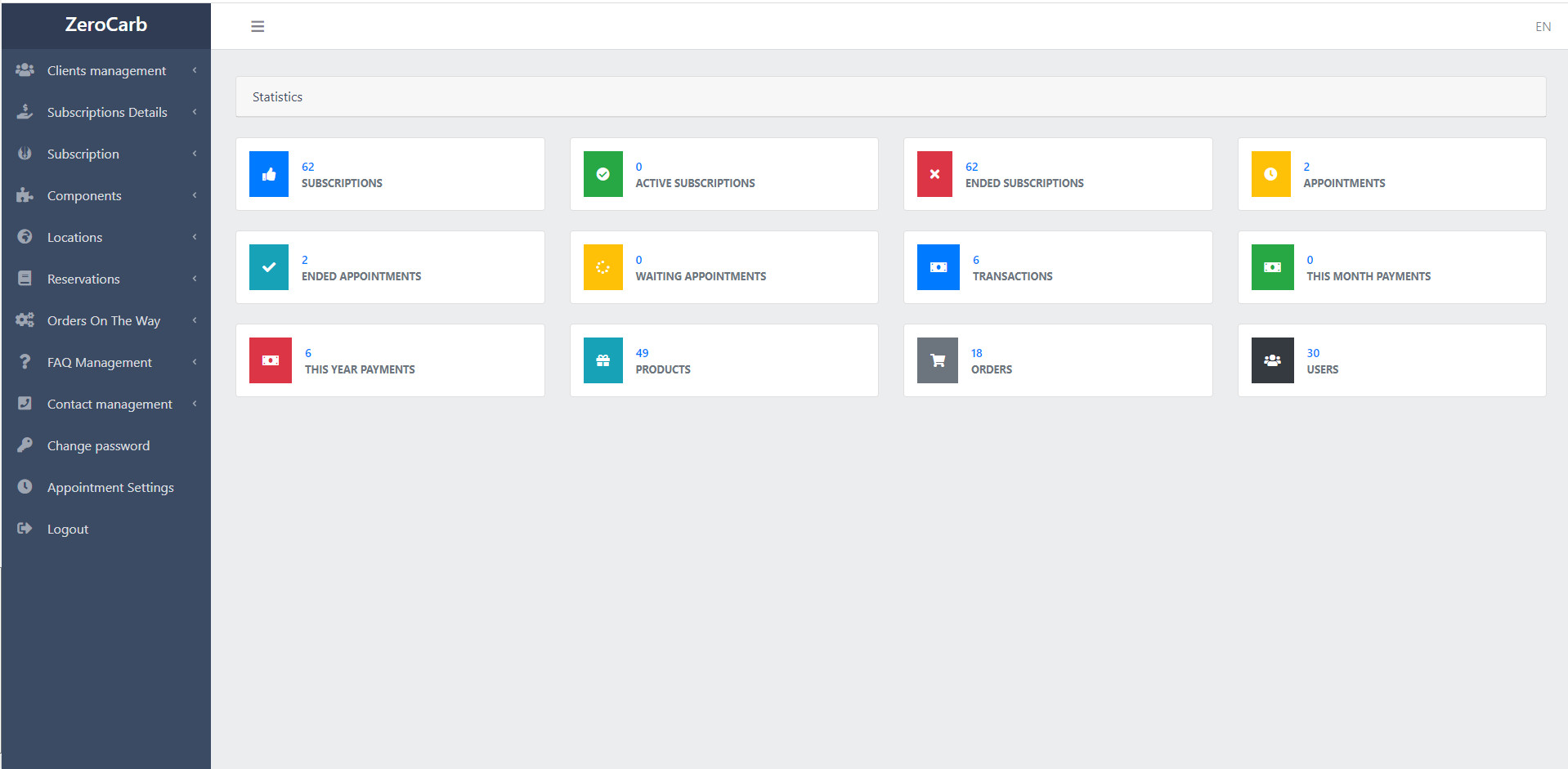Expand the Subscription menu chevron
The width and height of the screenshot is (1568, 769).
pos(194,153)
